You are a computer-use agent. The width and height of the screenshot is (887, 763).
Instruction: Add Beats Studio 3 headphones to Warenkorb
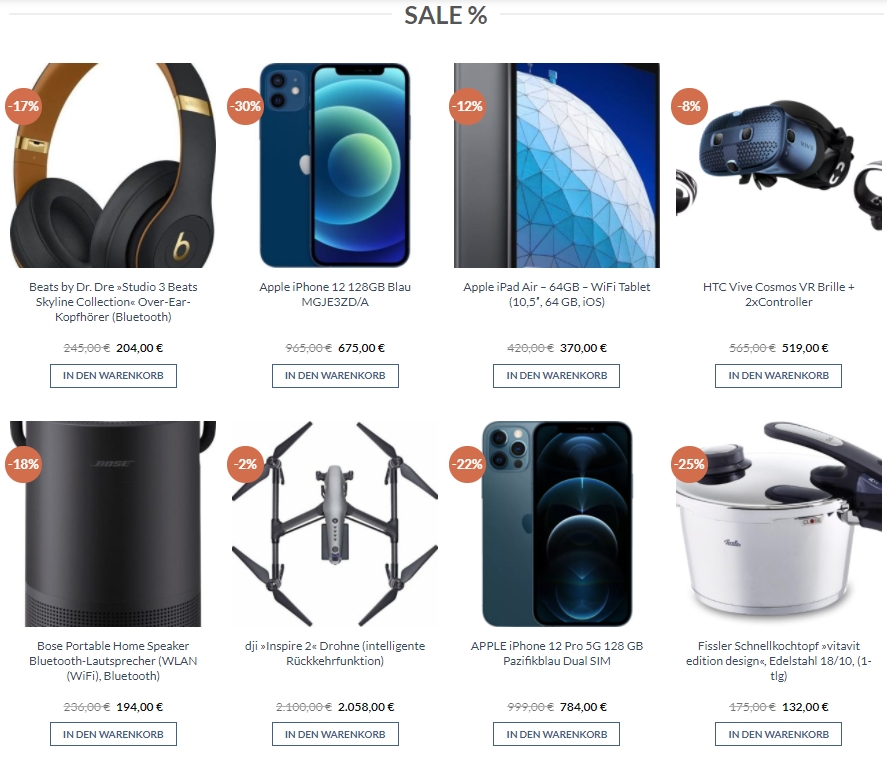pos(113,376)
